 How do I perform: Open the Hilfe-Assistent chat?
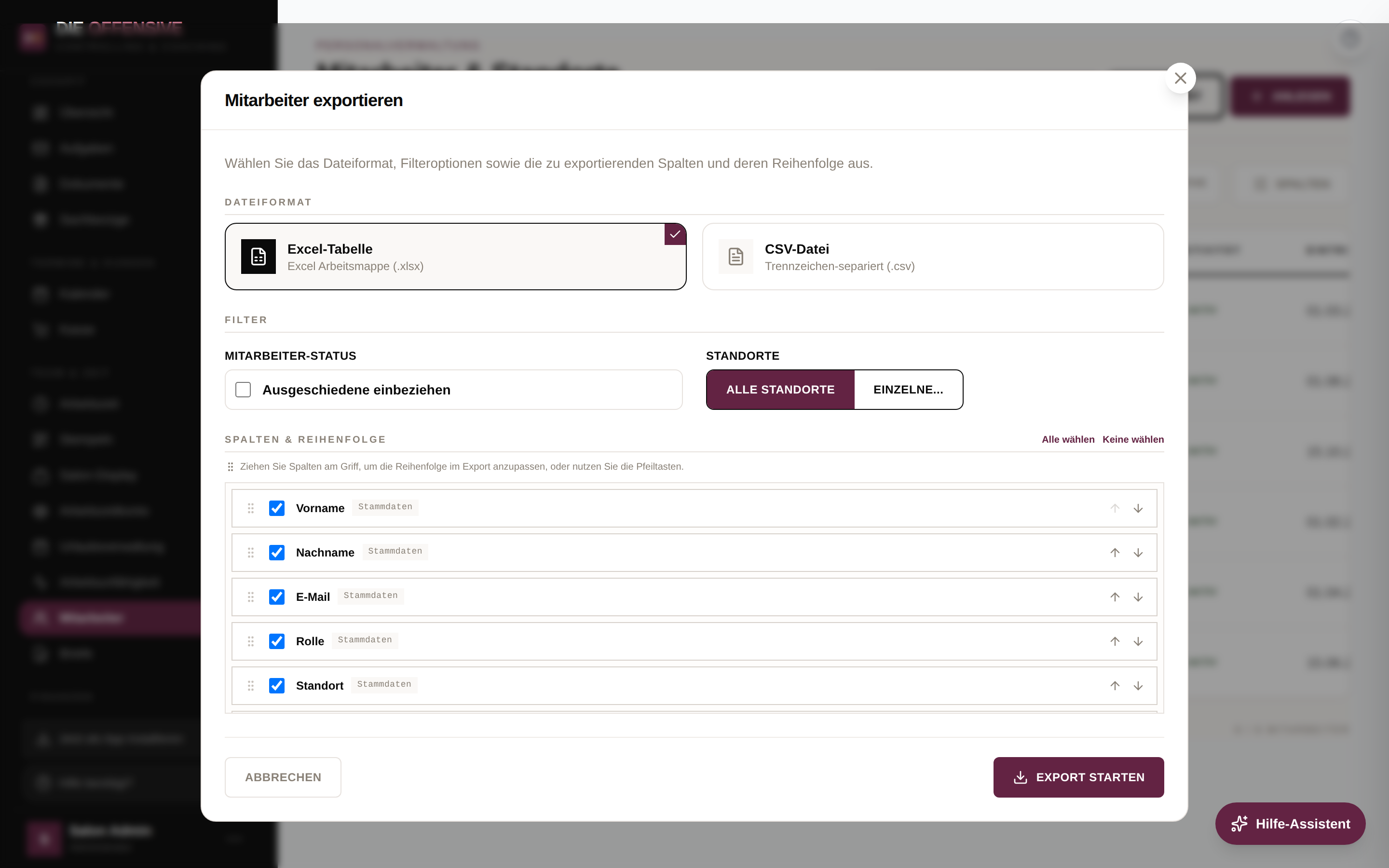[x=1290, y=824]
